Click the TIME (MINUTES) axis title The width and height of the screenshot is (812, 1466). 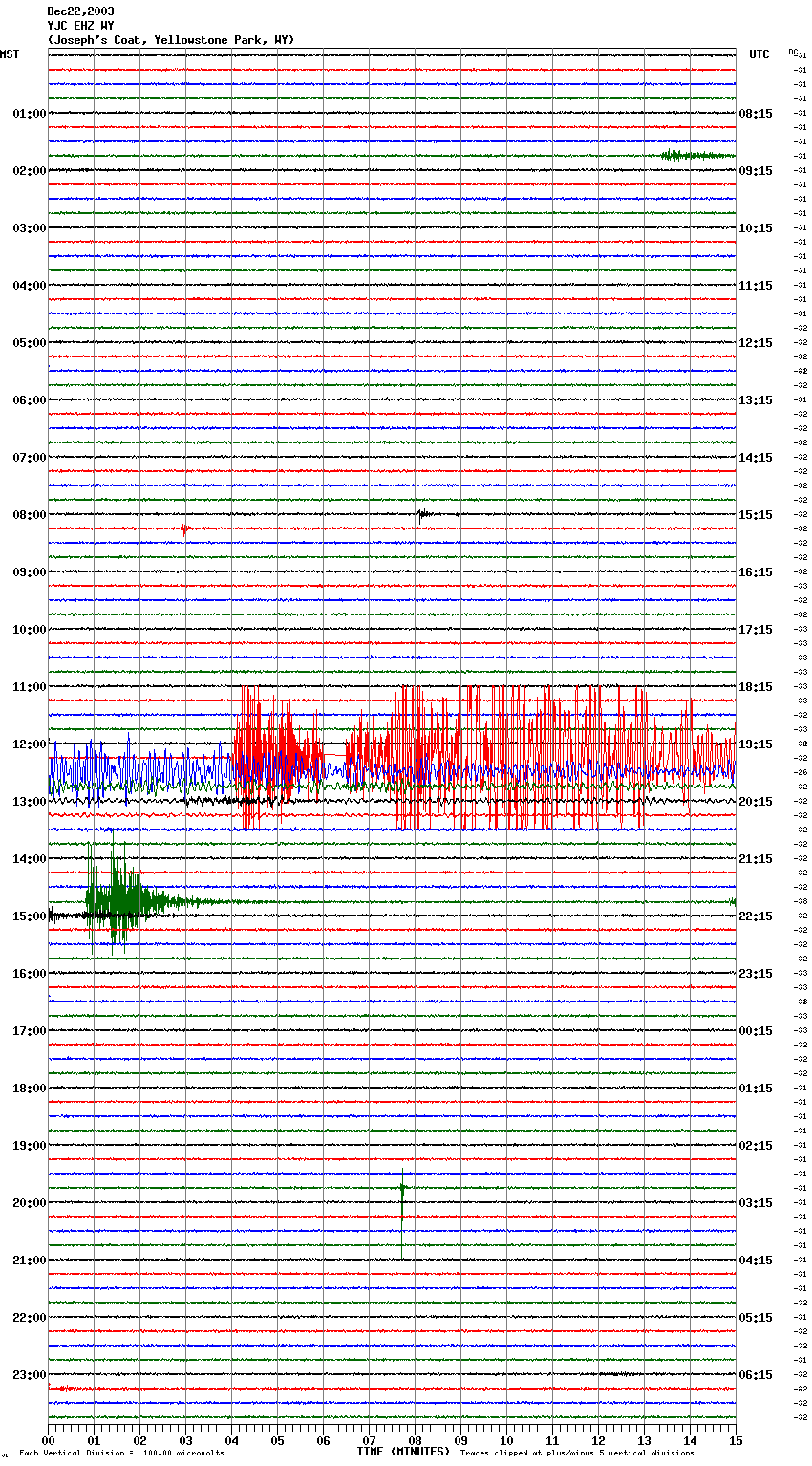pyautogui.click(x=403, y=1452)
